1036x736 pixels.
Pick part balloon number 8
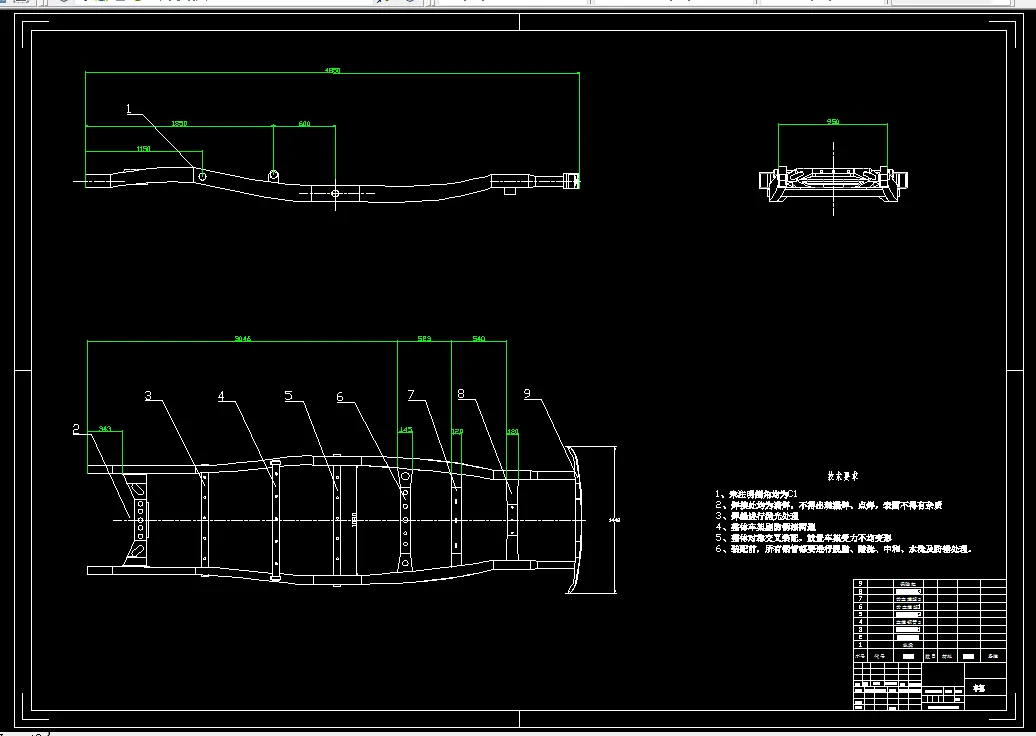[461, 393]
